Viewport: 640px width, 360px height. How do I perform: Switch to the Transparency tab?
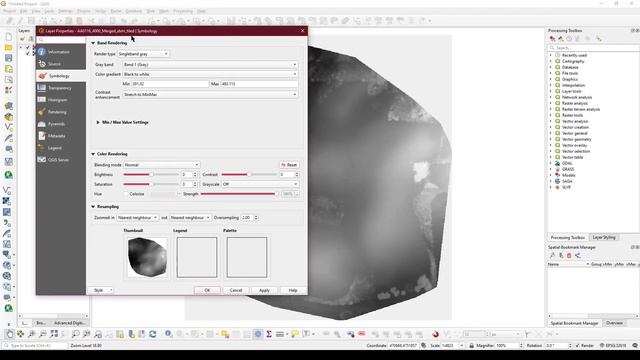tap(61, 88)
